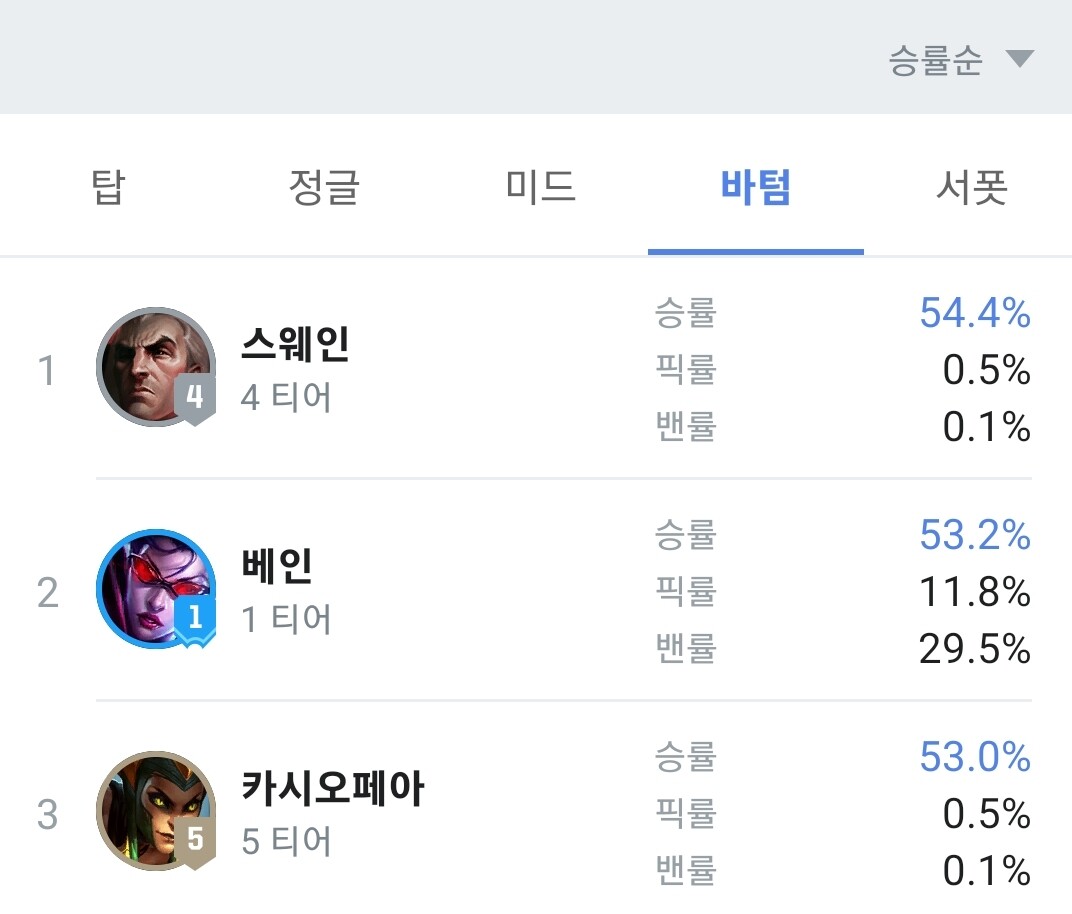Click 카시오페아's 53.0% win rate
This screenshot has height=914, width=1072.
point(975,757)
